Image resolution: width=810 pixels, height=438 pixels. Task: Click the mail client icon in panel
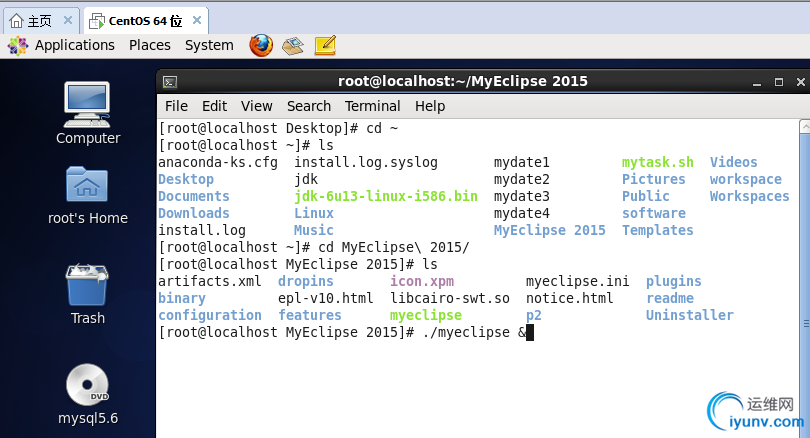pos(292,45)
